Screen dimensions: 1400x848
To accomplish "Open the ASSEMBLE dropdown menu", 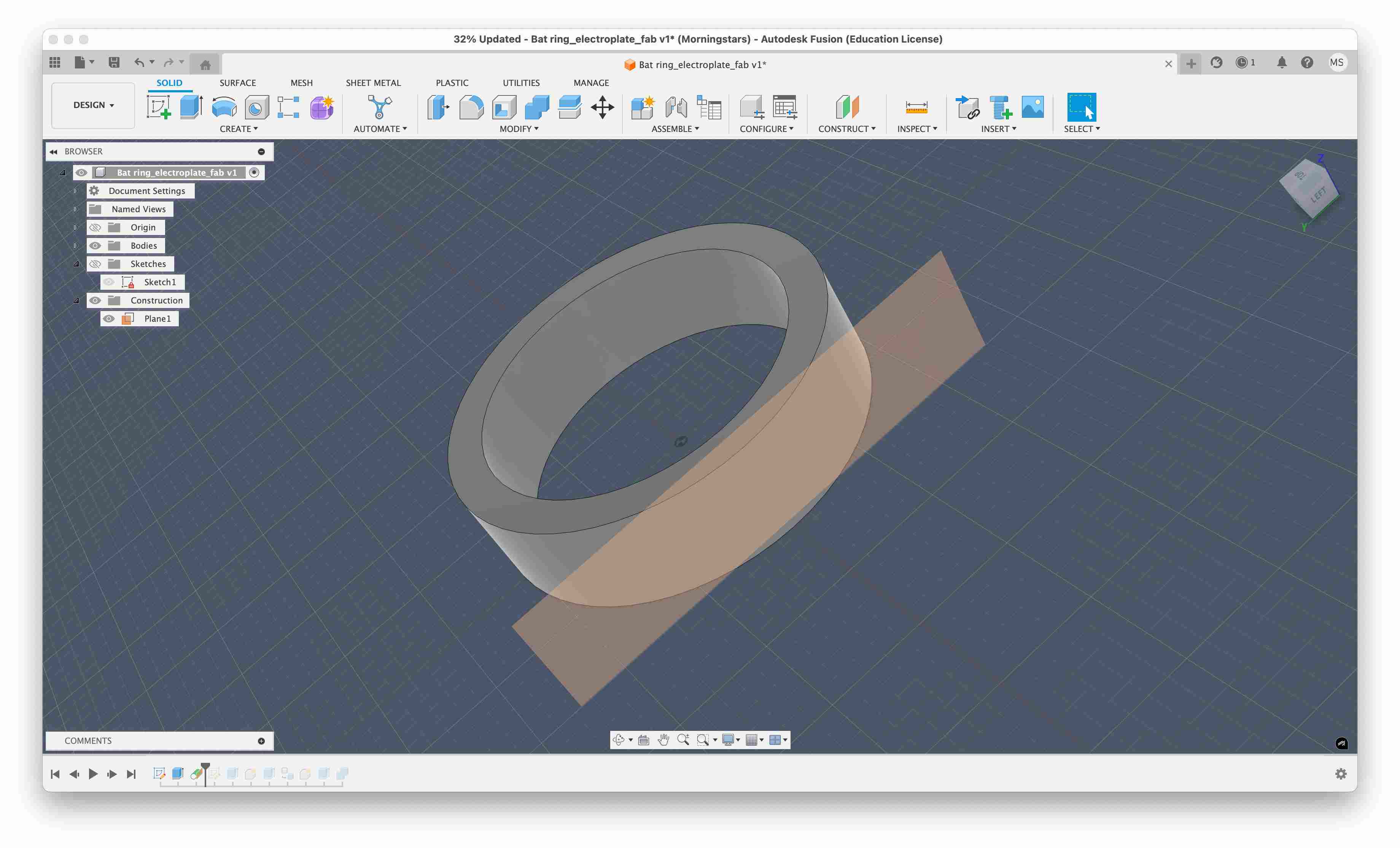I will click(675, 129).
